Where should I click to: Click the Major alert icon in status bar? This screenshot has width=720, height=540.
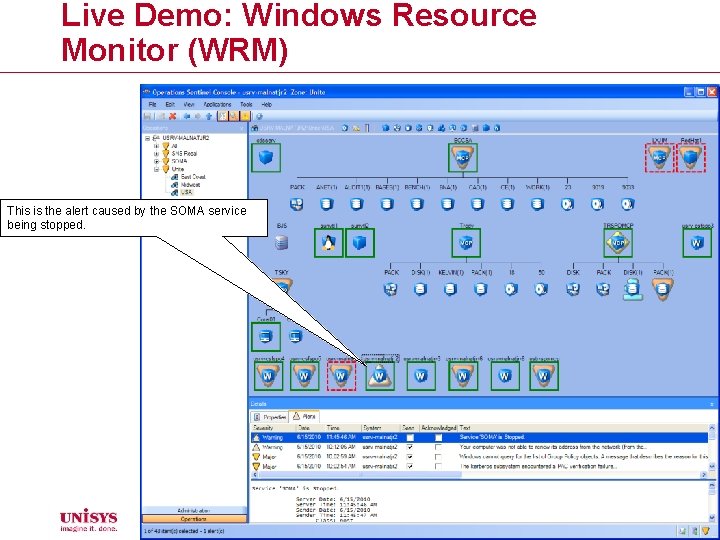[705, 531]
